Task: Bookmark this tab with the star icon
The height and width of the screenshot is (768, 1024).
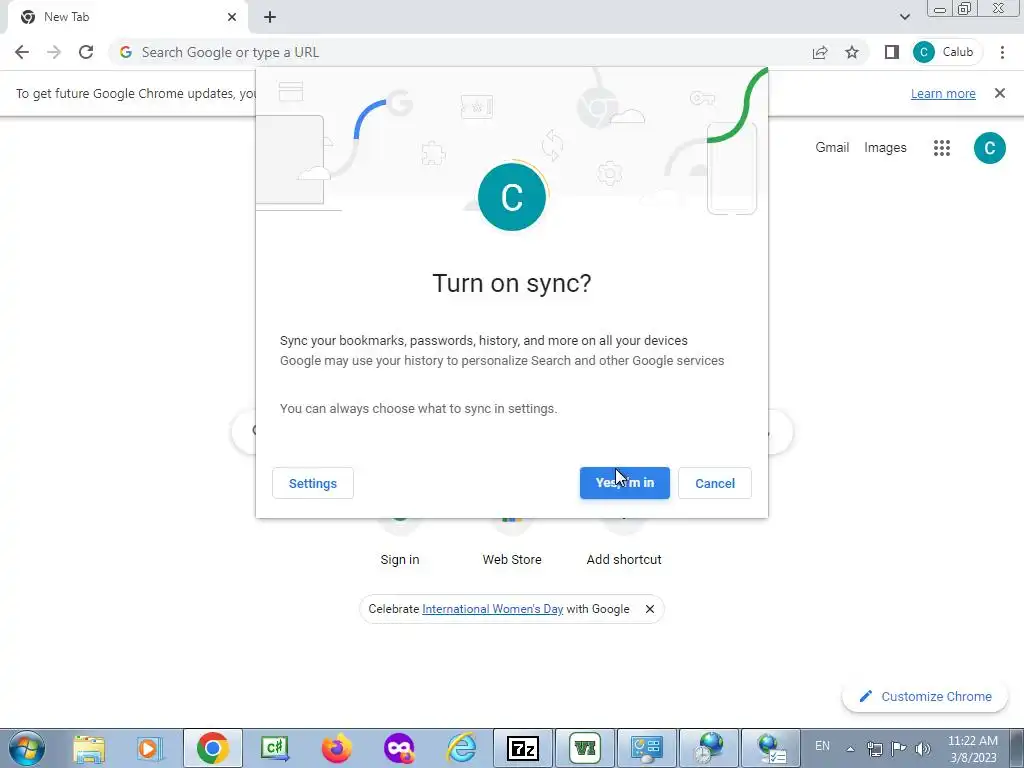Action: pos(852,52)
